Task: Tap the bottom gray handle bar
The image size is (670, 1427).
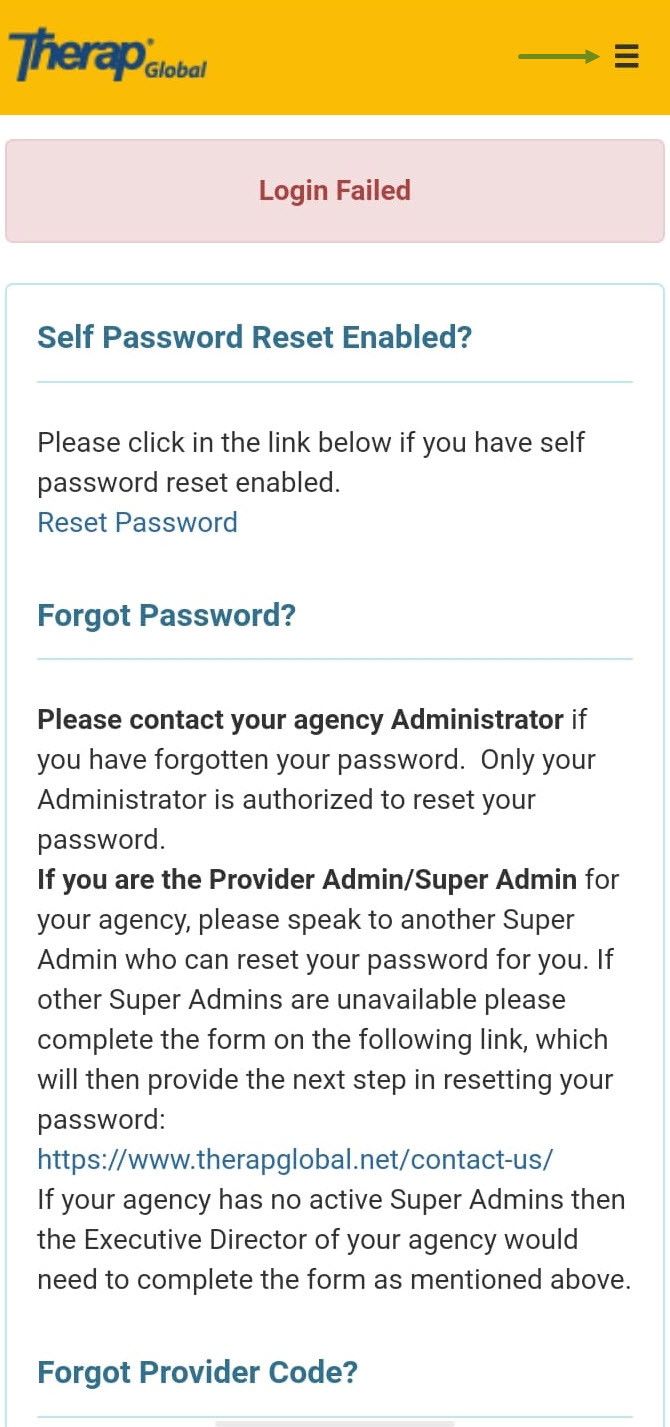Action: [335, 1423]
